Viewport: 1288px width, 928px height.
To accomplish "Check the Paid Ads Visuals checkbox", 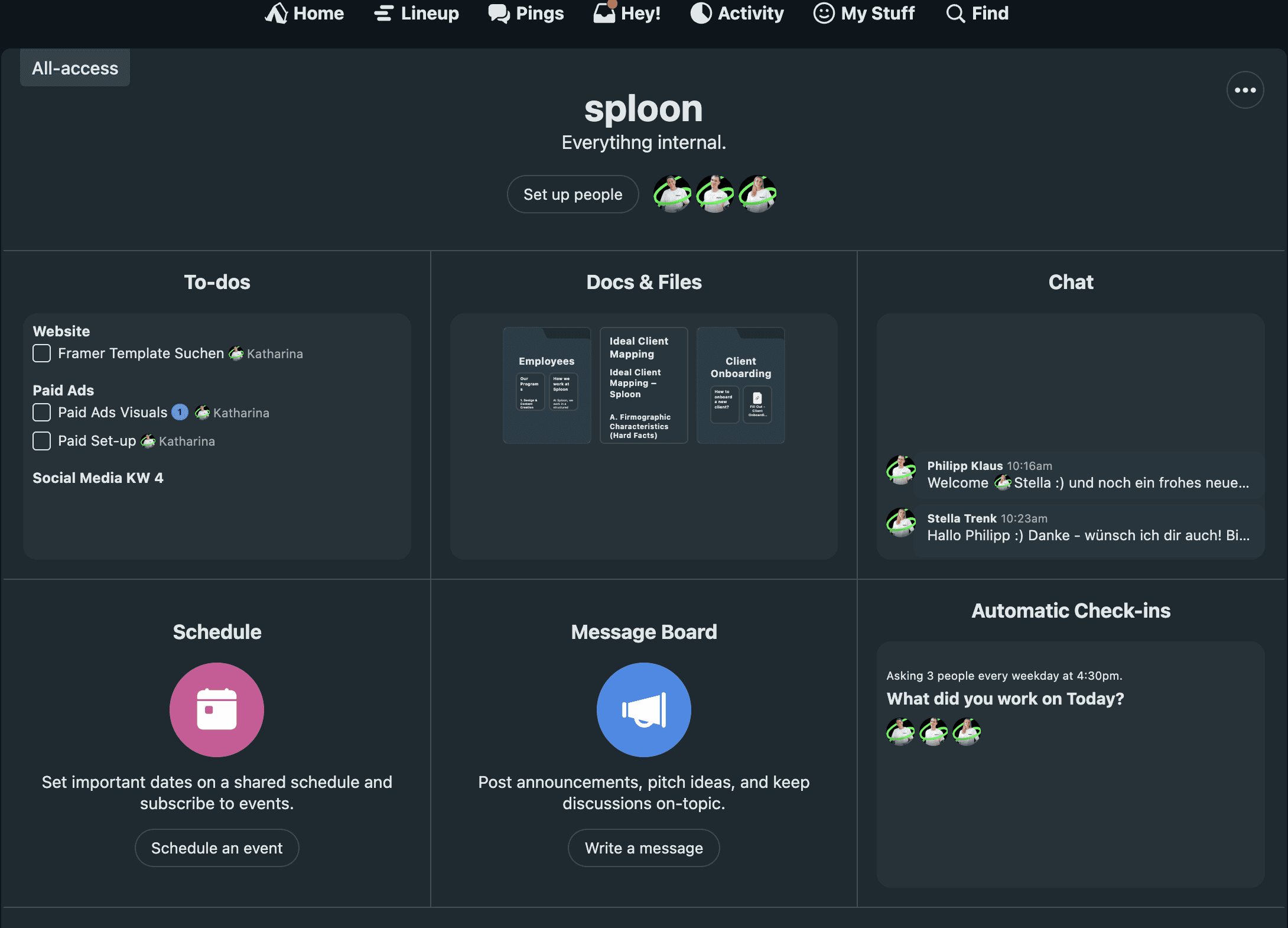I will 42,412.
